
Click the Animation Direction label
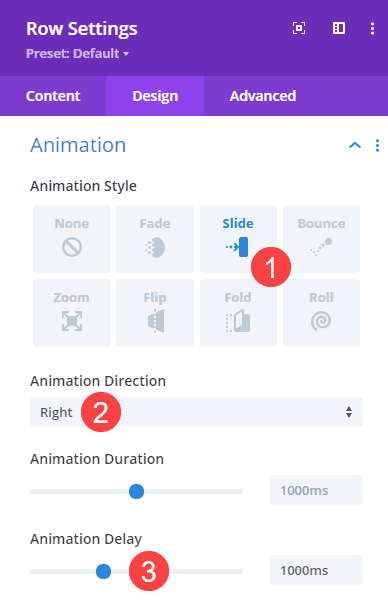(98, 381)
